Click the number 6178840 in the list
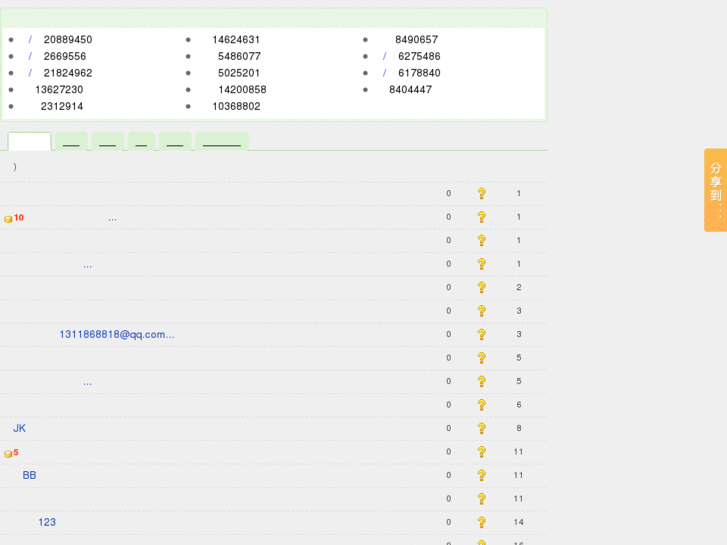Image resolution: width=727 pixels, height=545 pixels. [419, 73]
